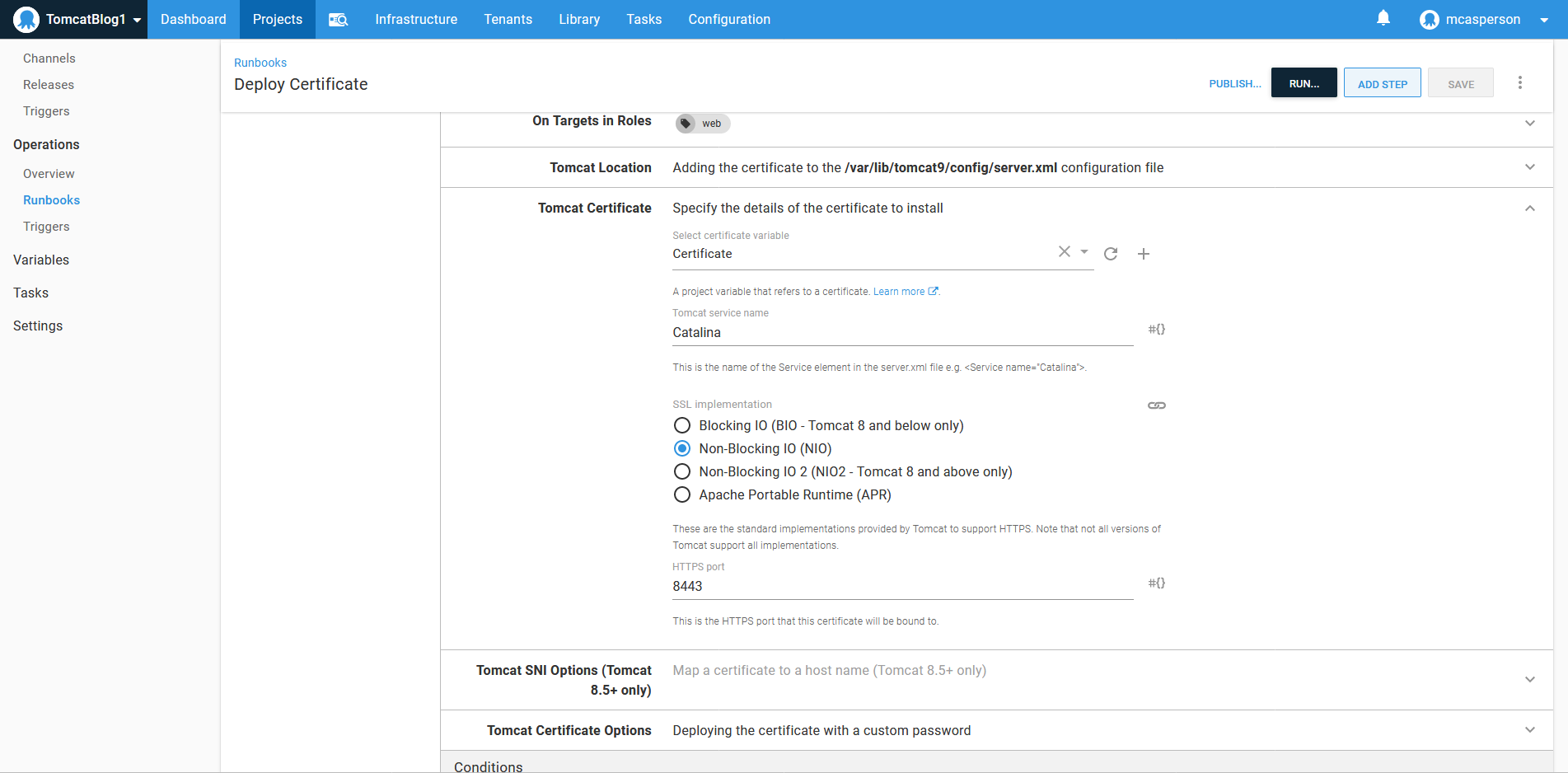The height and width of the screenshot is (773, 1568).
Task: Go to the Library tab
Action: [578, 20]
